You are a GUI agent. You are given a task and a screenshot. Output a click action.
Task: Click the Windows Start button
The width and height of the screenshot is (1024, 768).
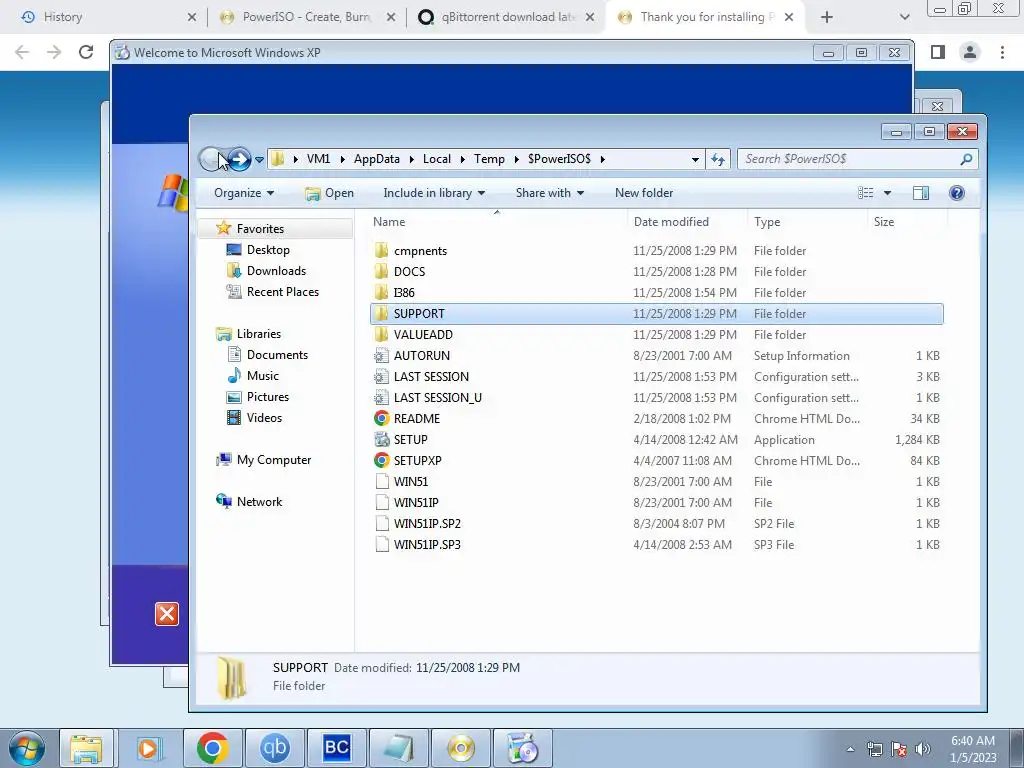click(x=26, y=748)
